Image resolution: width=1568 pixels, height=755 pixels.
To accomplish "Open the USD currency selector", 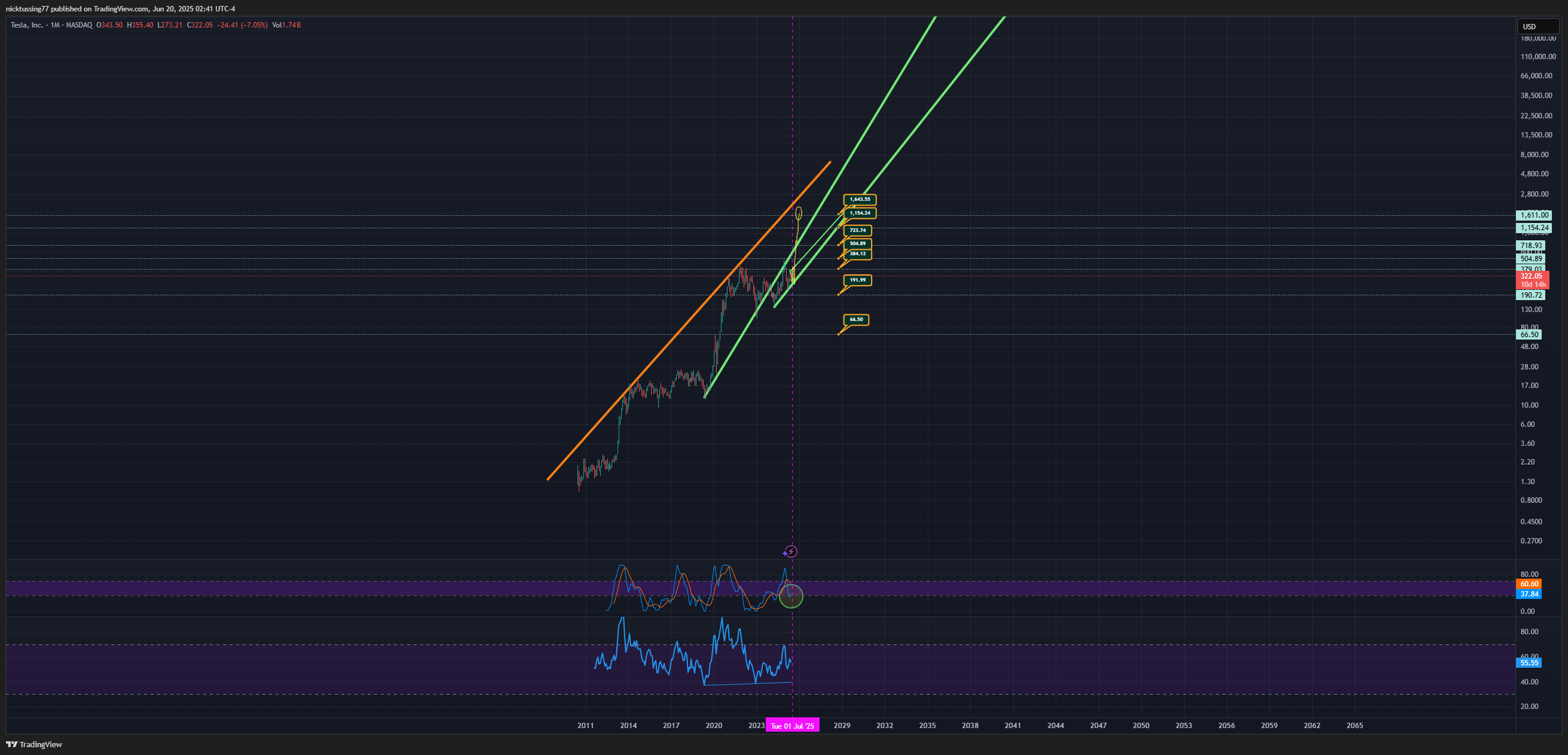I will click(1538, 26).
